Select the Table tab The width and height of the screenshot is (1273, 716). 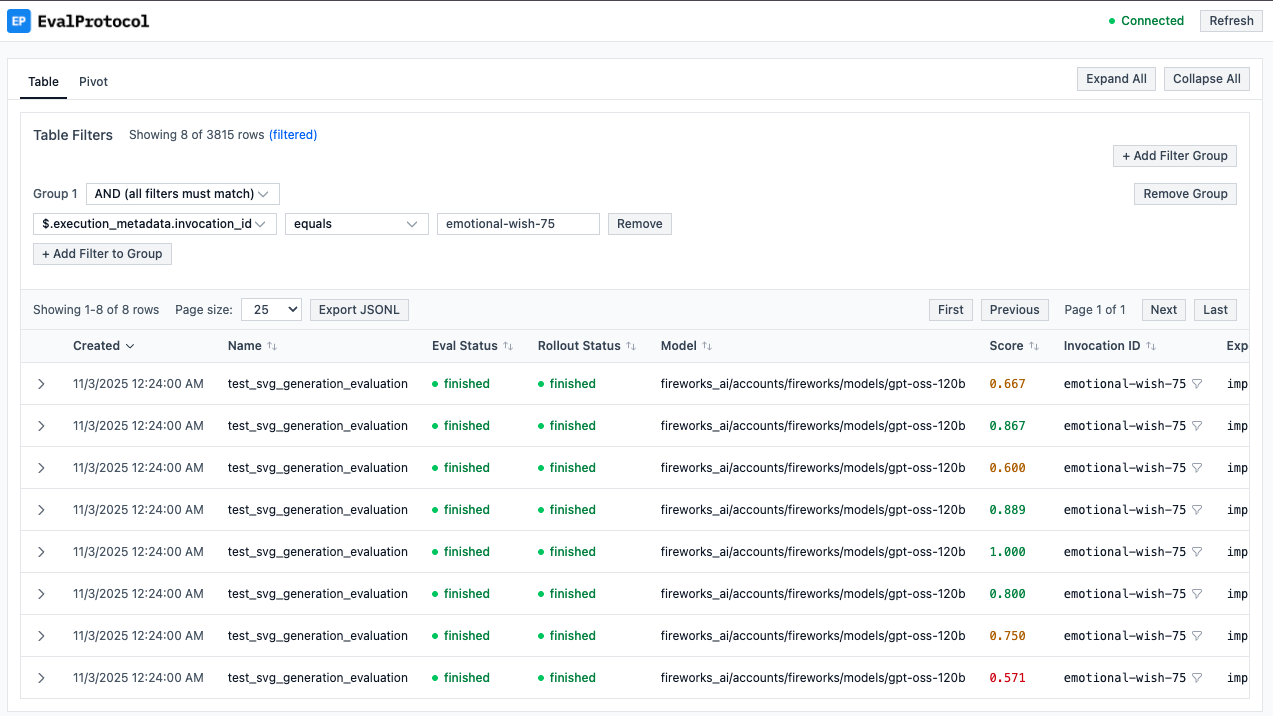[43, 81]
